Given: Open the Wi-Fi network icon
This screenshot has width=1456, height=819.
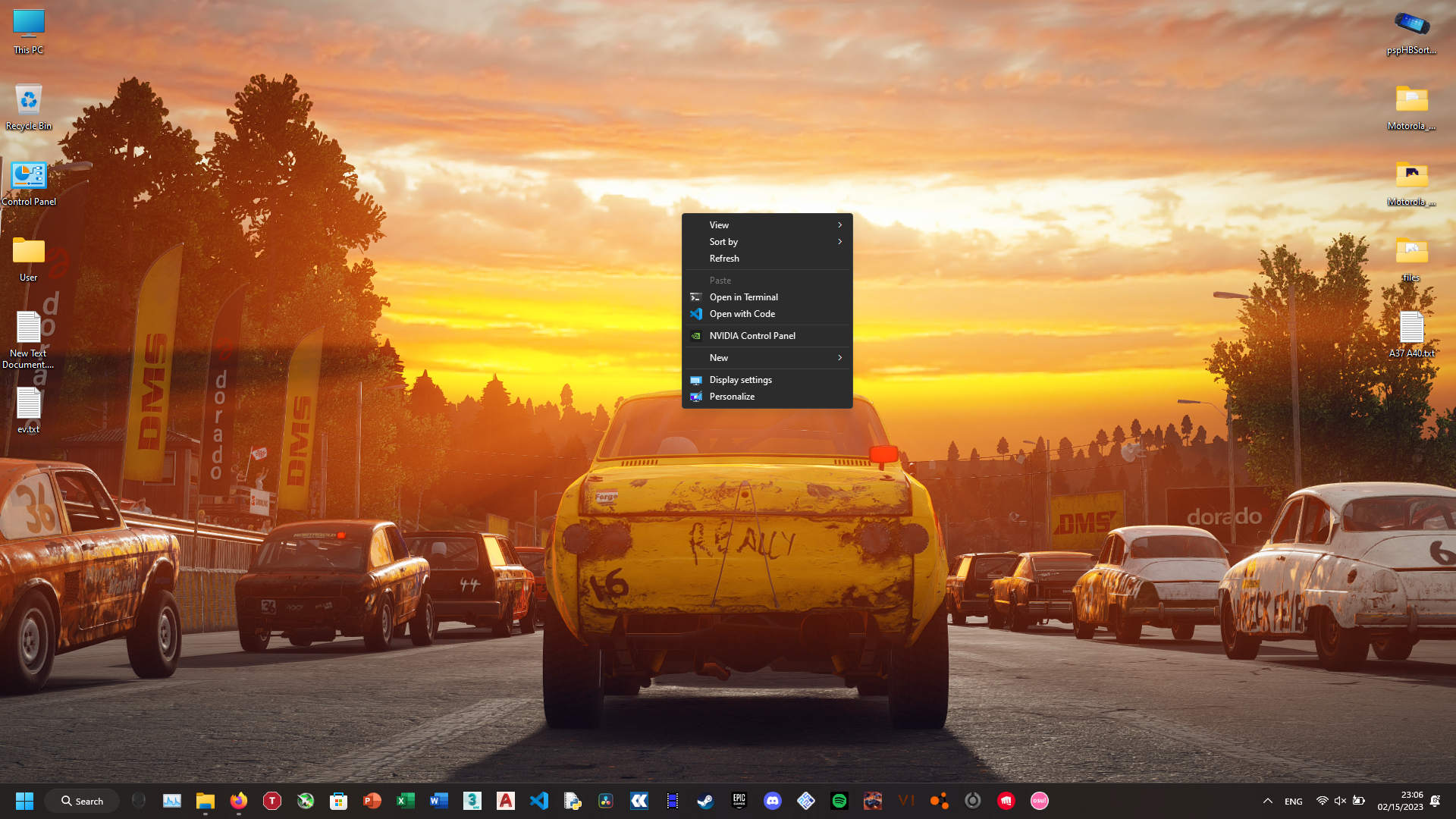Looking at the screenshot, I should coord(1322,801).
